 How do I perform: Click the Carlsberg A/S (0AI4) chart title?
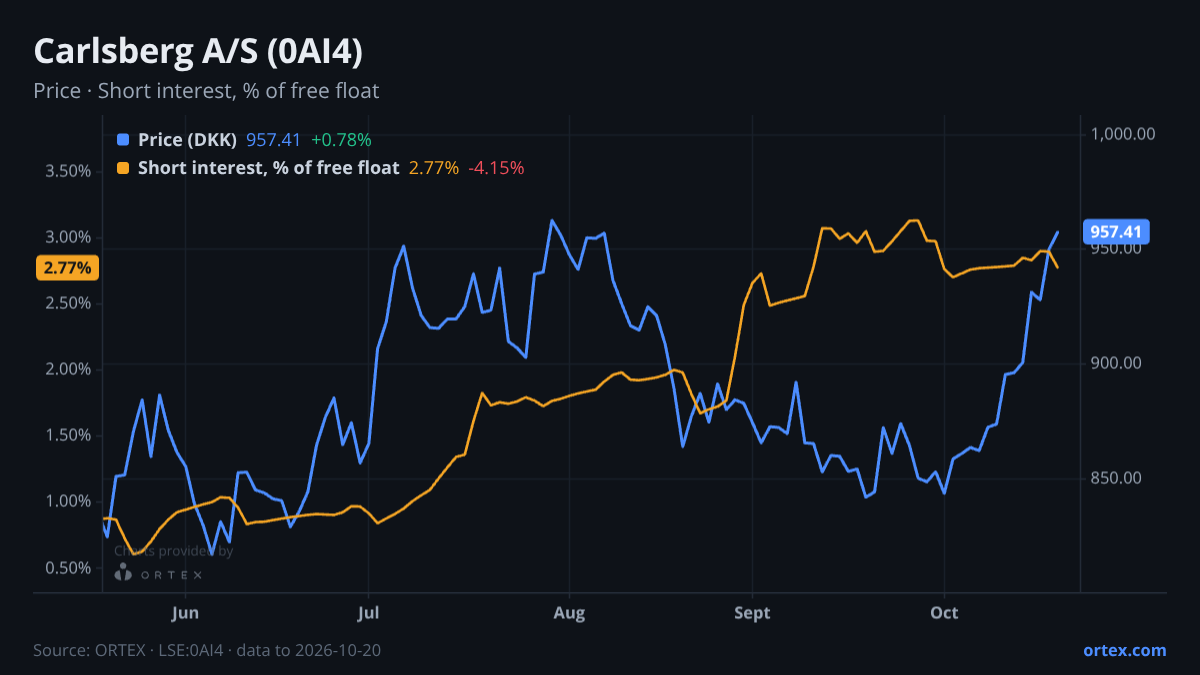tap(198, 52)
